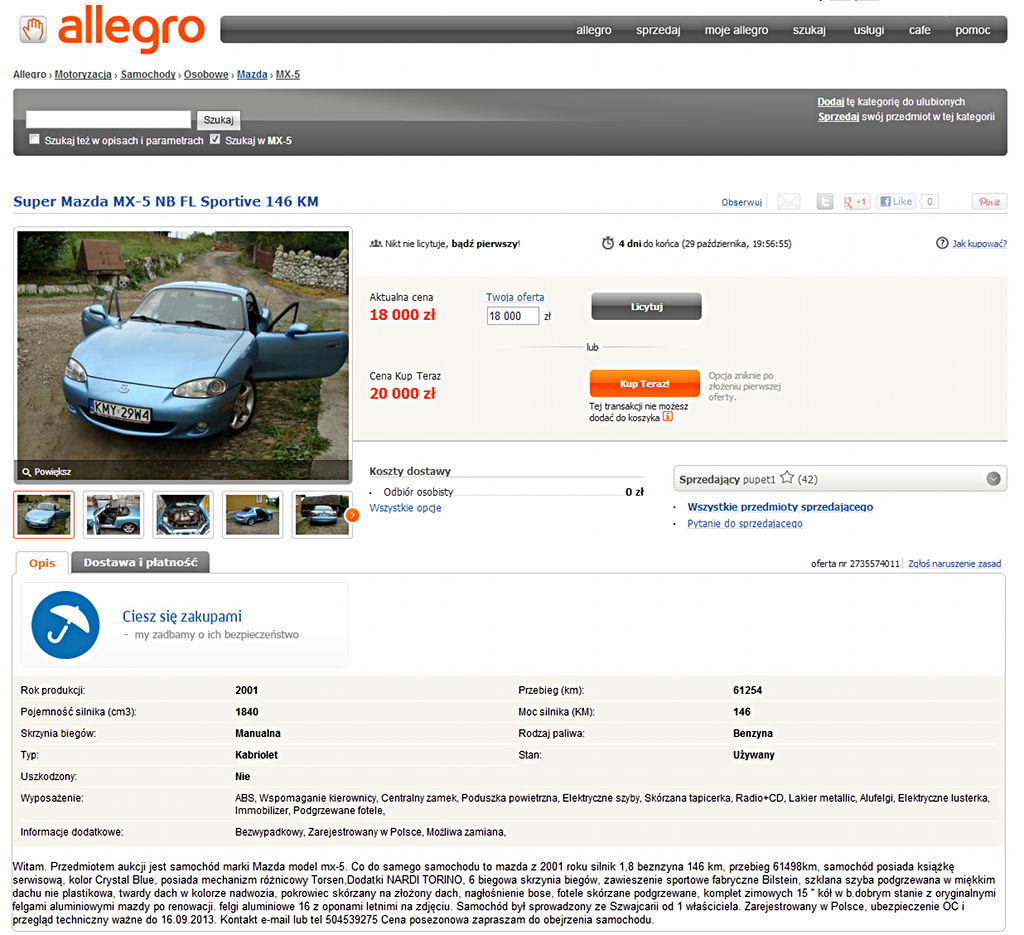Select the engine bay photo thumbnail
This screenshot has height=935, width=1024.
[183, 515]
